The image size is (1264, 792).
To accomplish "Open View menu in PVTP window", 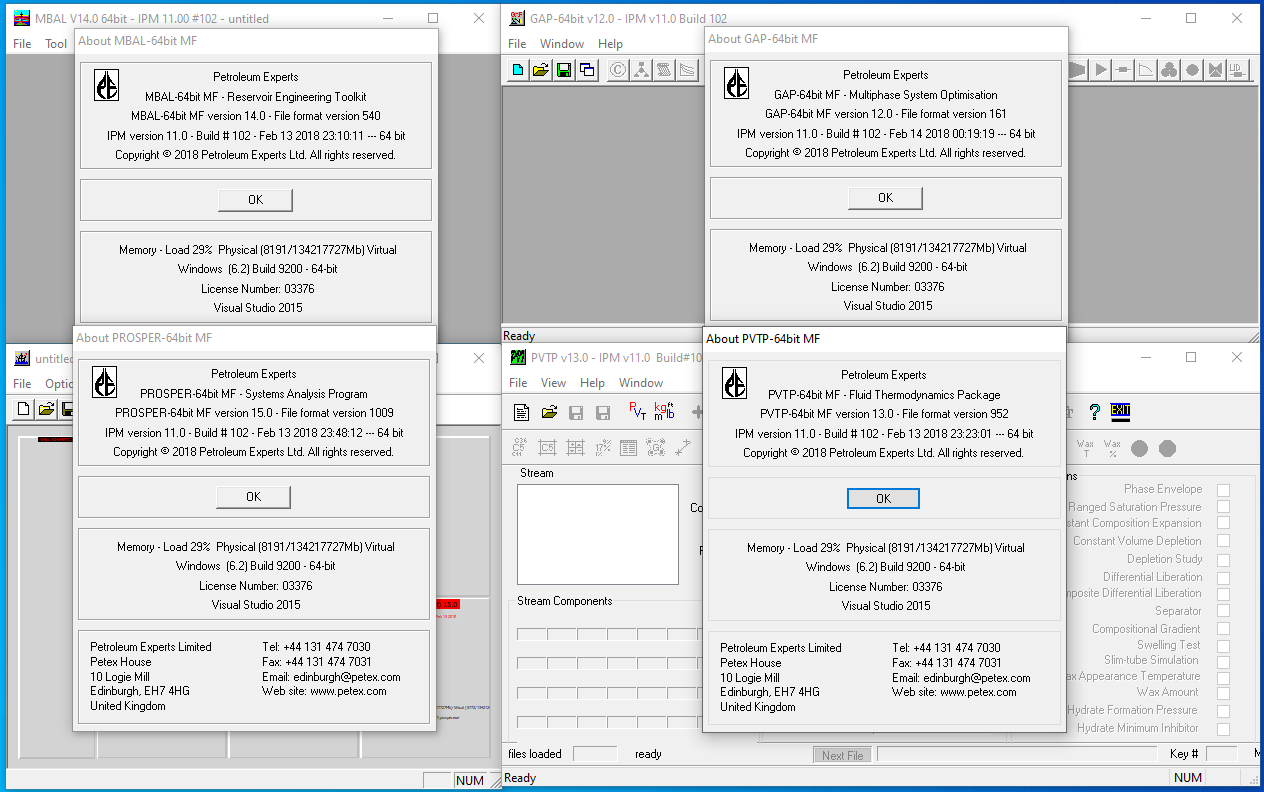I will tap(553, 383).
